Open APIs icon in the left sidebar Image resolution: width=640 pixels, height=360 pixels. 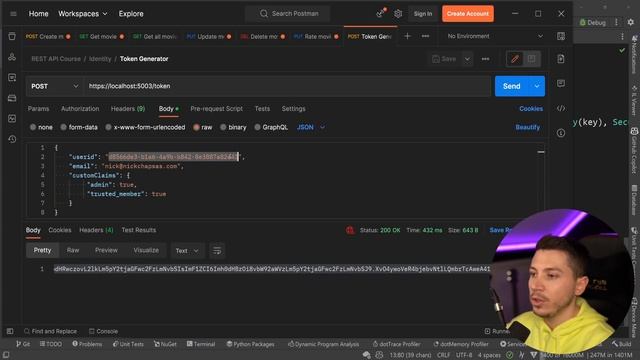(12, 57)
